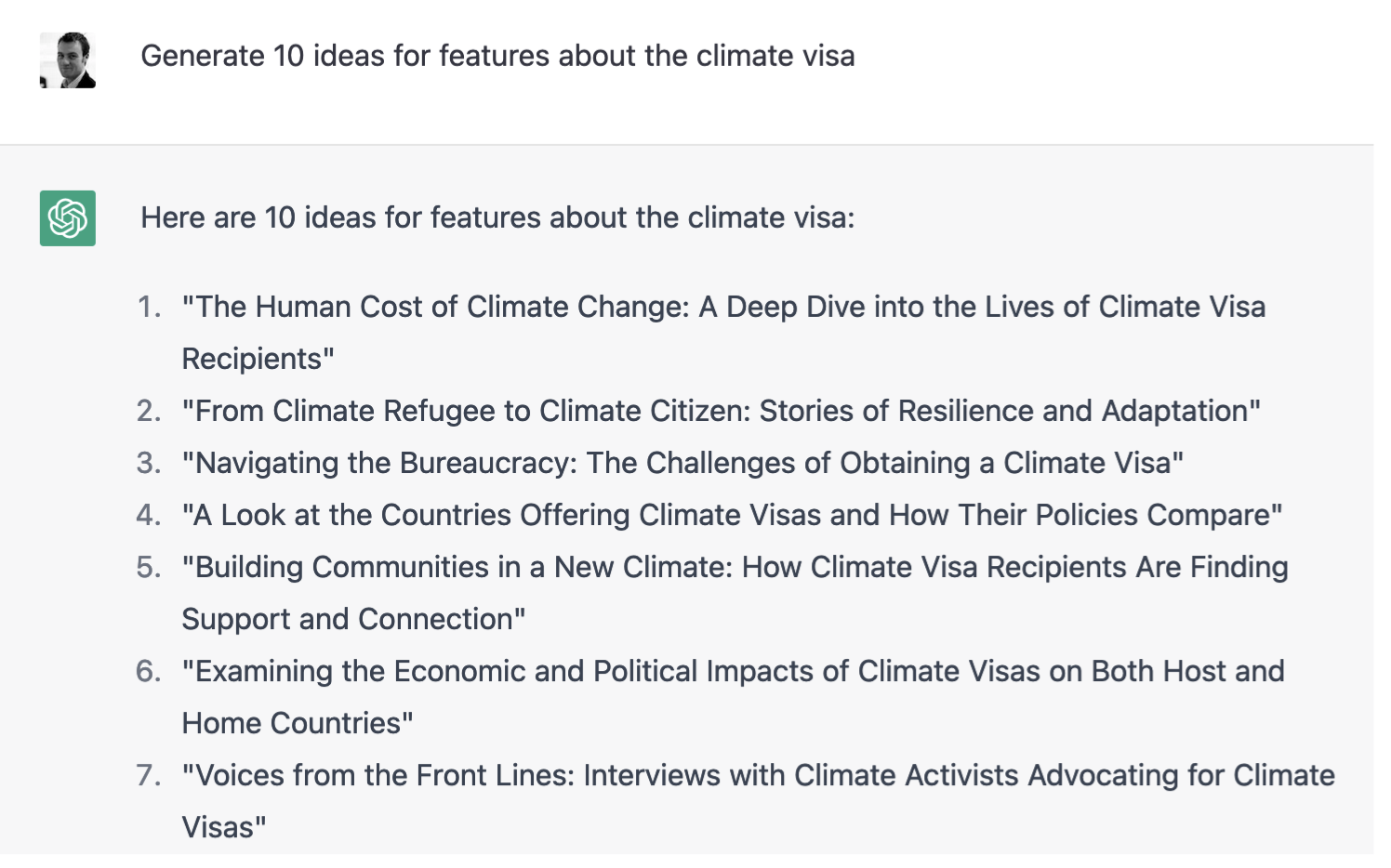Click list number 7 marker
1391x868 pixels.
pos(149,775)
